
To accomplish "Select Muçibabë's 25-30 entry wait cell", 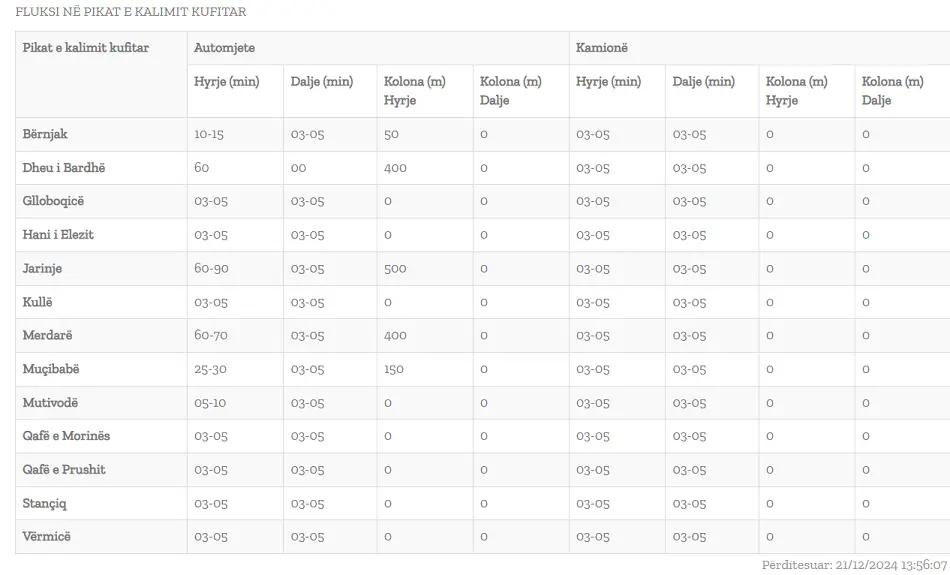I will pos(235,369).
